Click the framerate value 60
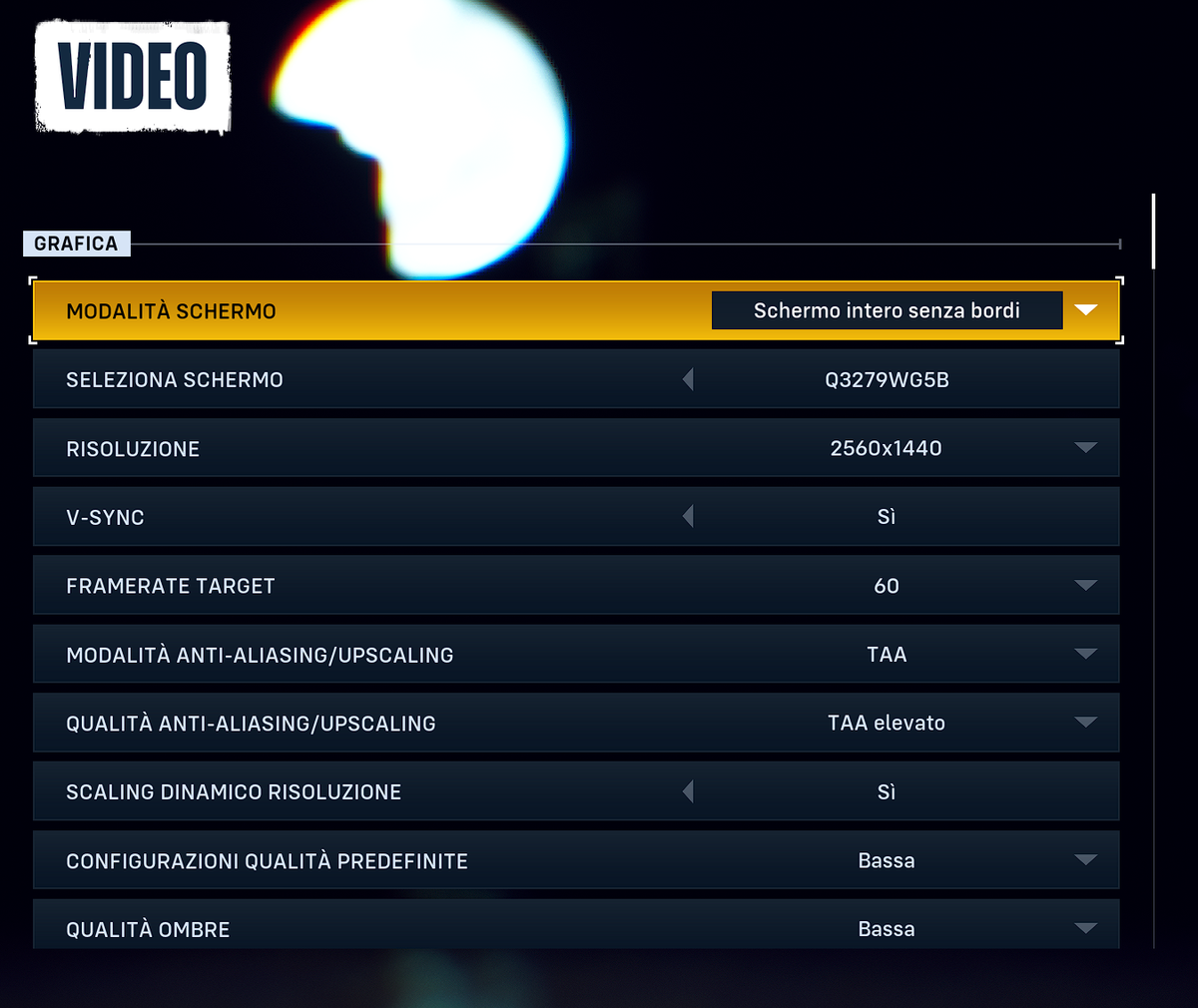1198x1008 pixels. (x=887, y=586)
